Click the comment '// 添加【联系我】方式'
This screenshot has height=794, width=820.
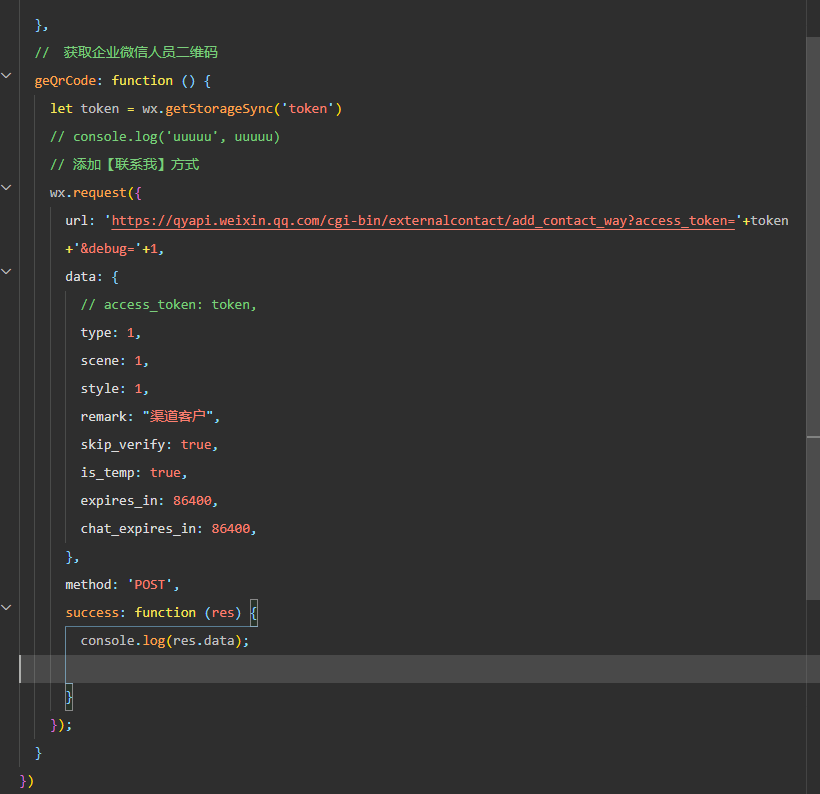[124, 165]
